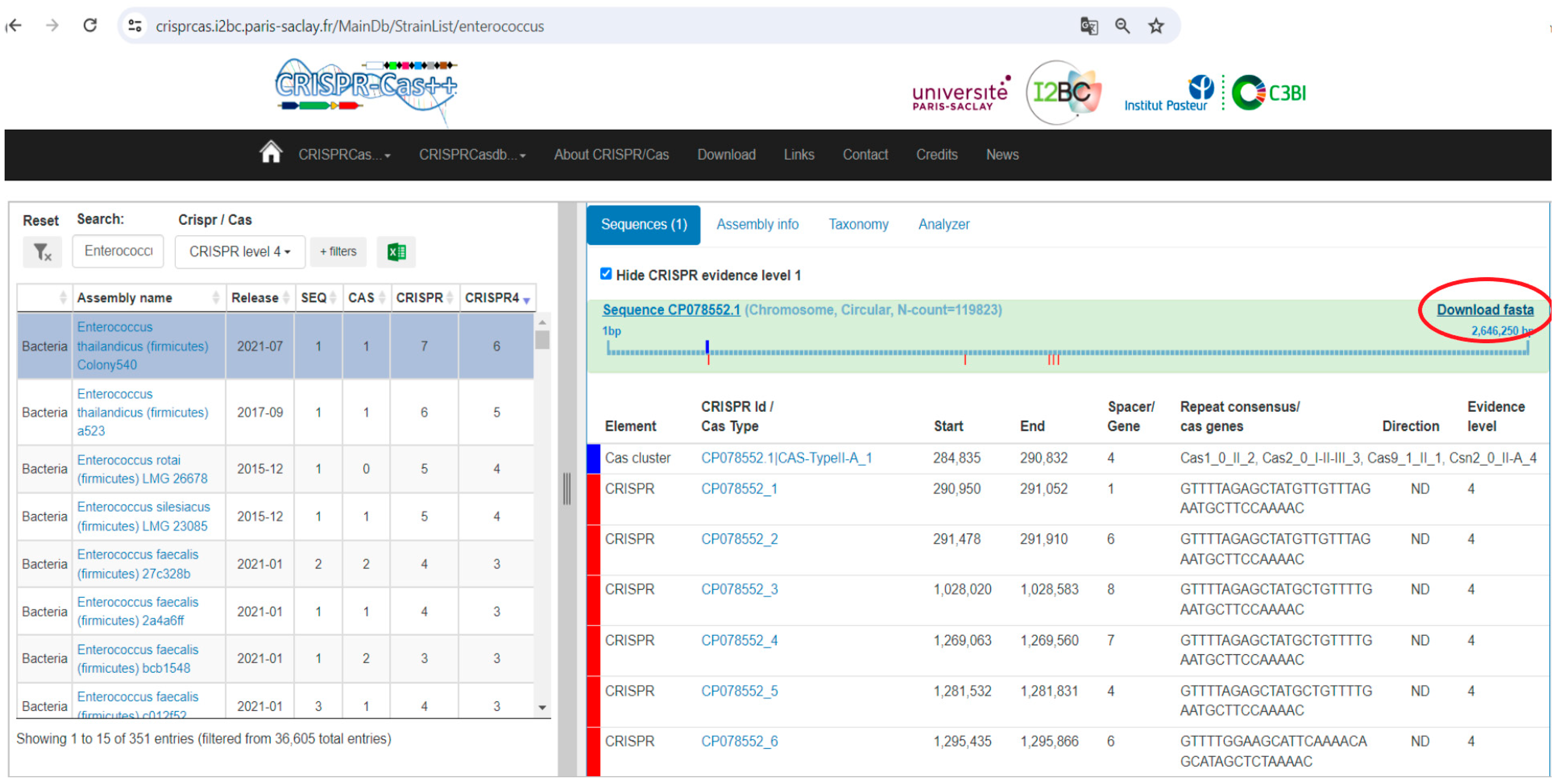Click the browser zoom magnifier icon
The height and width of the screenshot is (784, 1563).
point(1122,26)
